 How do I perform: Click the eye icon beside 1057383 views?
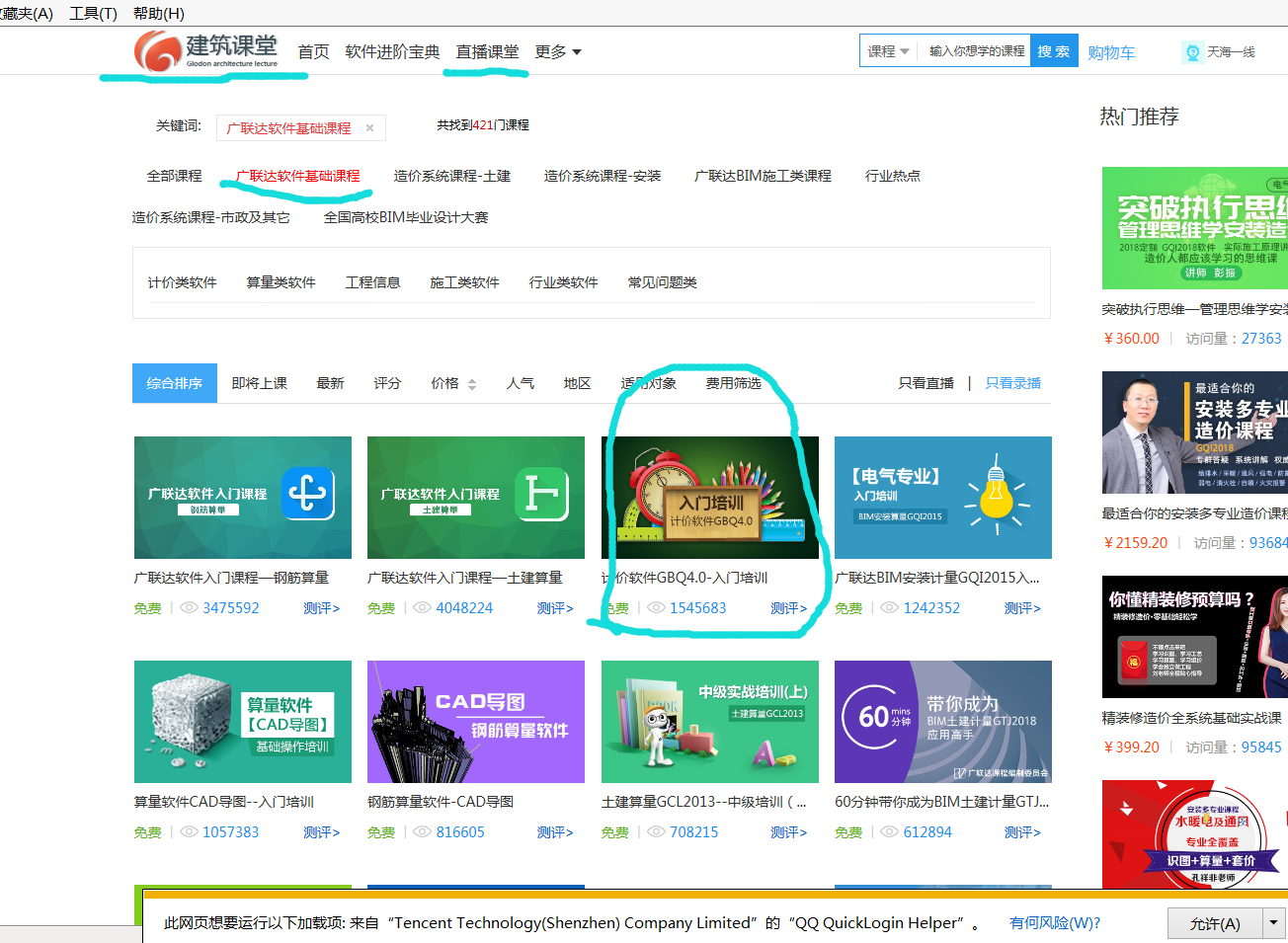tap(190, 832)
